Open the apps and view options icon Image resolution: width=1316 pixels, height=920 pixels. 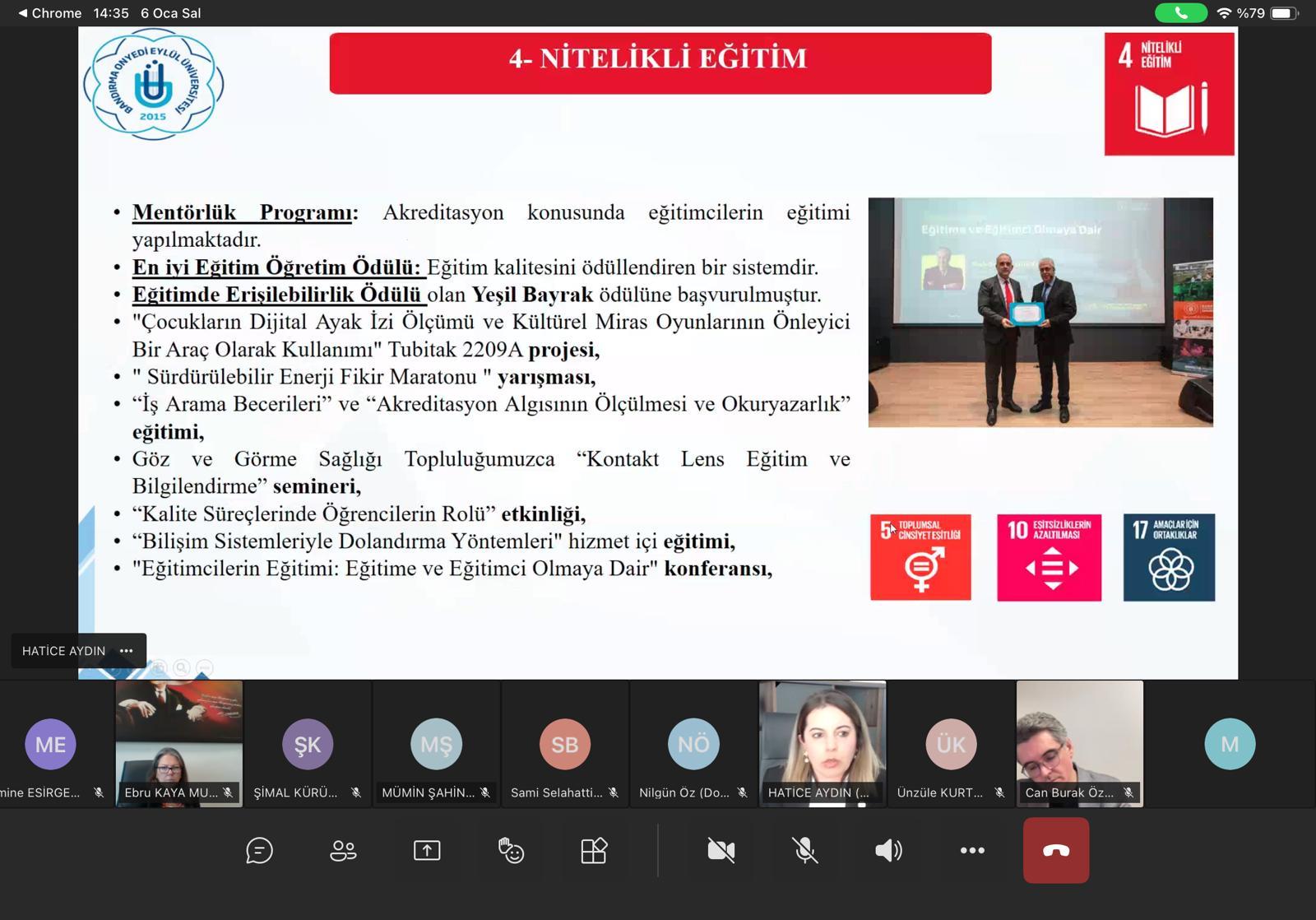coord(594,850)
